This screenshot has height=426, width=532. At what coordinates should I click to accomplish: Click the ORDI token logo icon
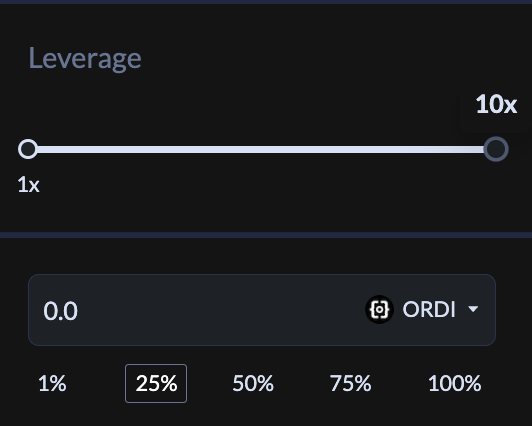(x=379, y=309)
